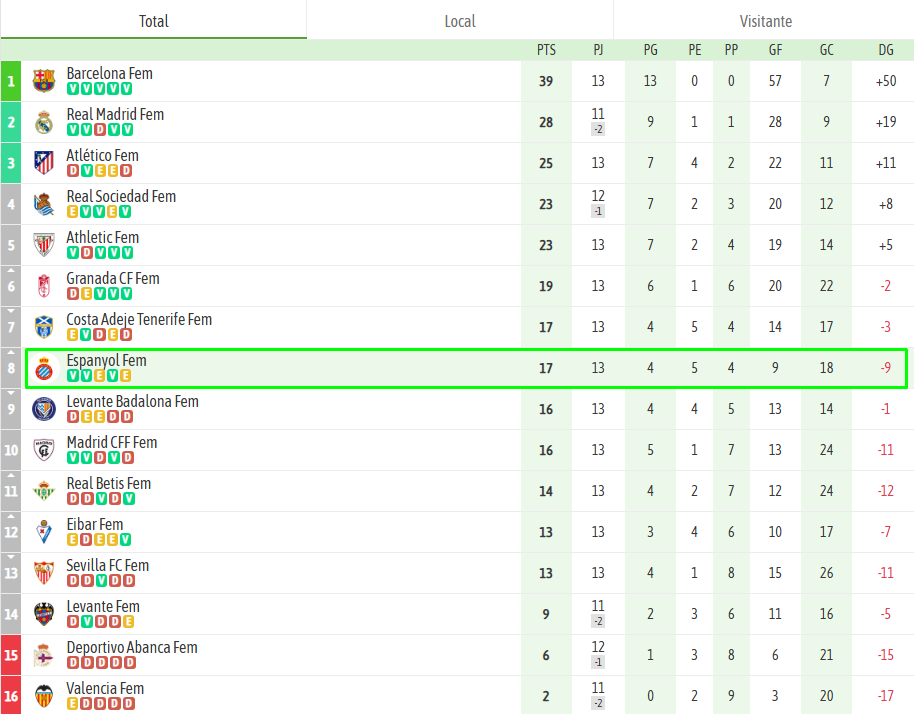The height and width of the screenshot is (714, 914).
Task: Click the Barcelona Fem club crest
Action: pyautogui.click(x=43, y=81)
